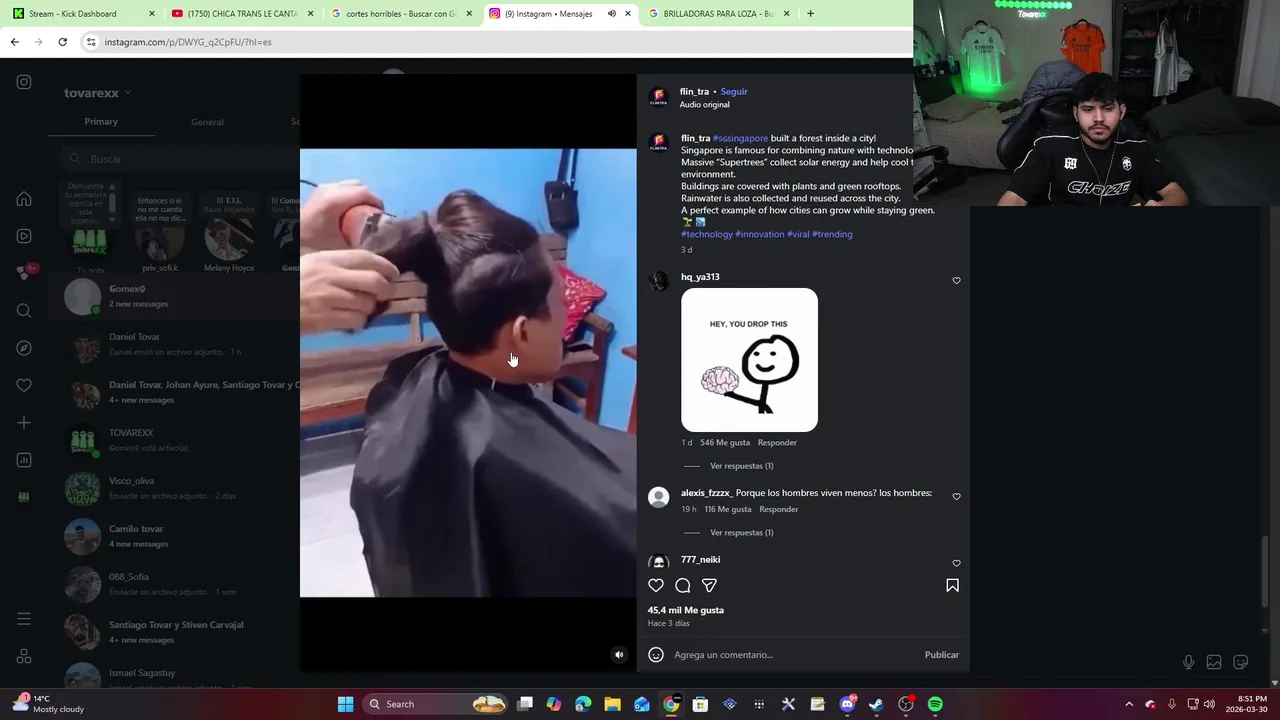
Task: Like the post with the heart icon
Action: pyautogui.click(x=656, y=586)
